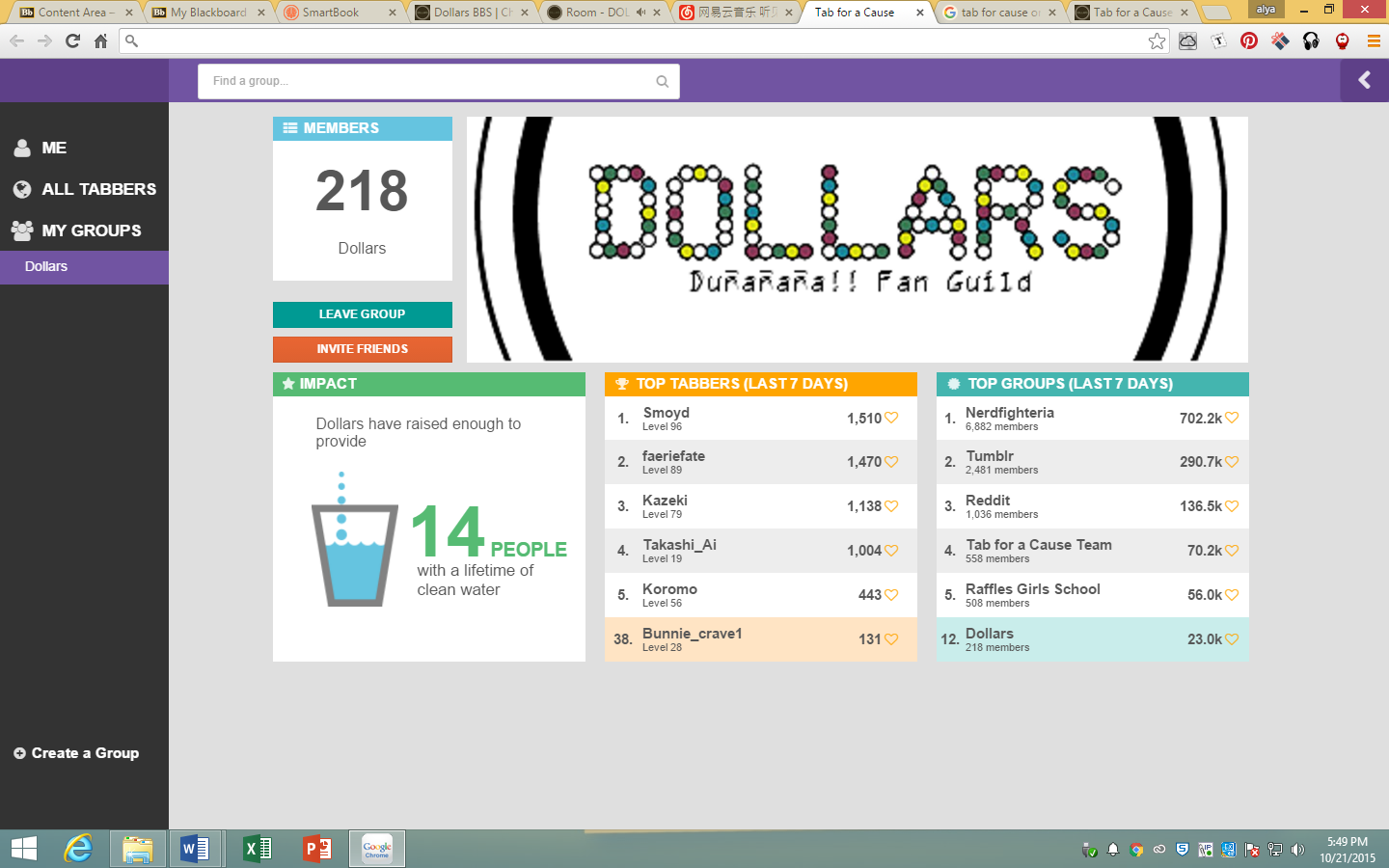Click Create a Group
Screen dimensions: 1389x868
(x=76, y=753)
